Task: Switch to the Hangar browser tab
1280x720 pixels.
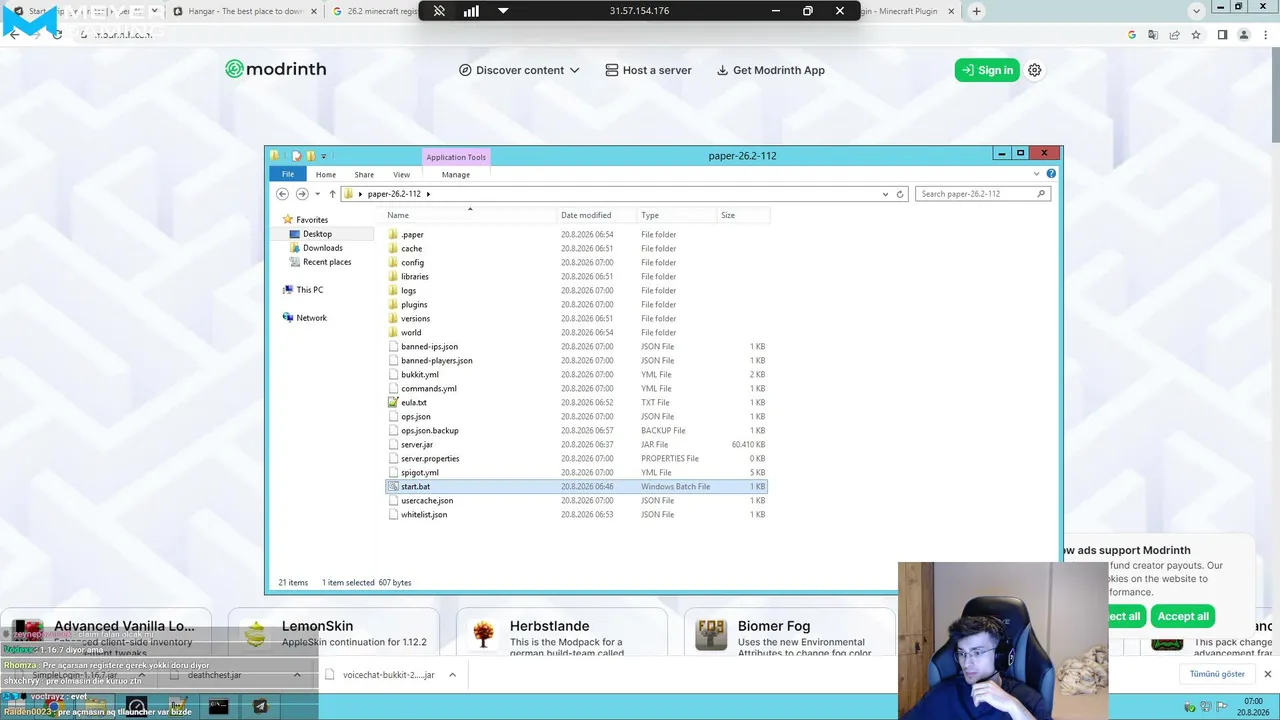Action: (245, 11)
